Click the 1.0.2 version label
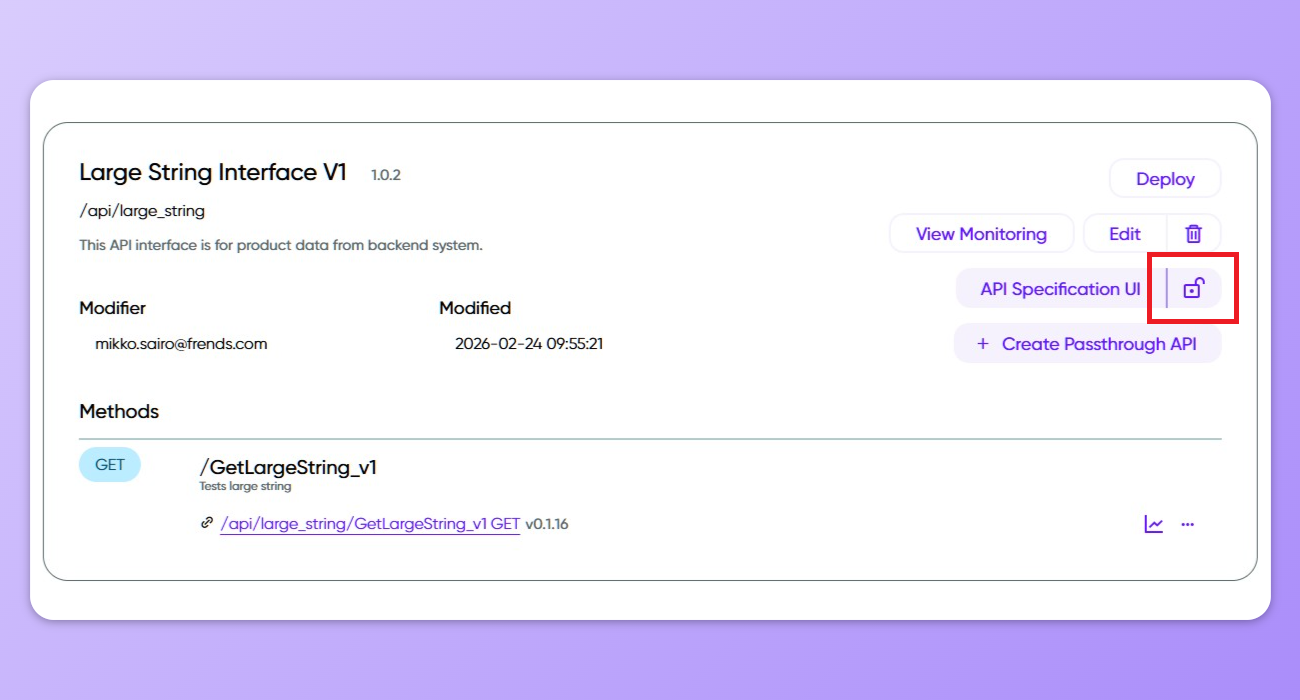This screenshot has height=700, width=1300. point(386,175)
